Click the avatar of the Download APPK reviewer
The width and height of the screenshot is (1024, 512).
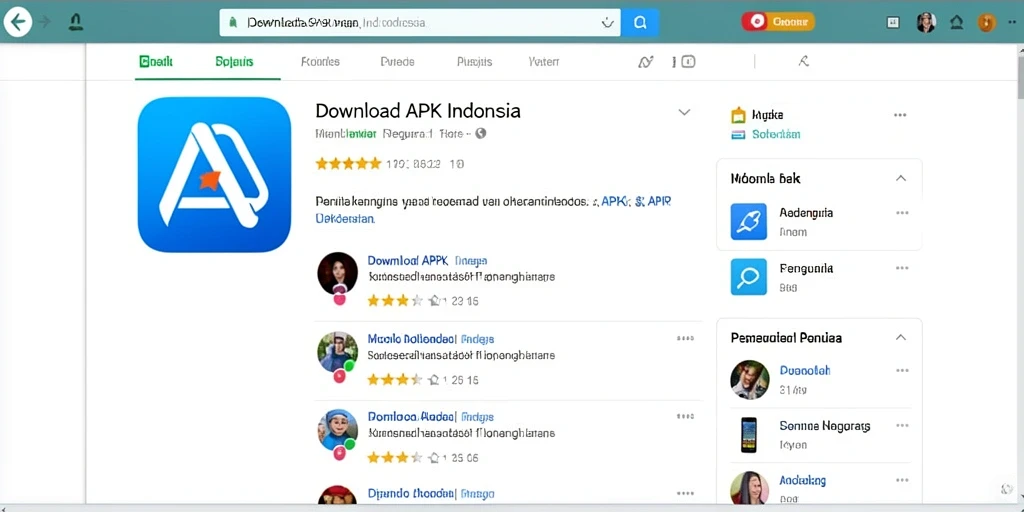[338, 274]
